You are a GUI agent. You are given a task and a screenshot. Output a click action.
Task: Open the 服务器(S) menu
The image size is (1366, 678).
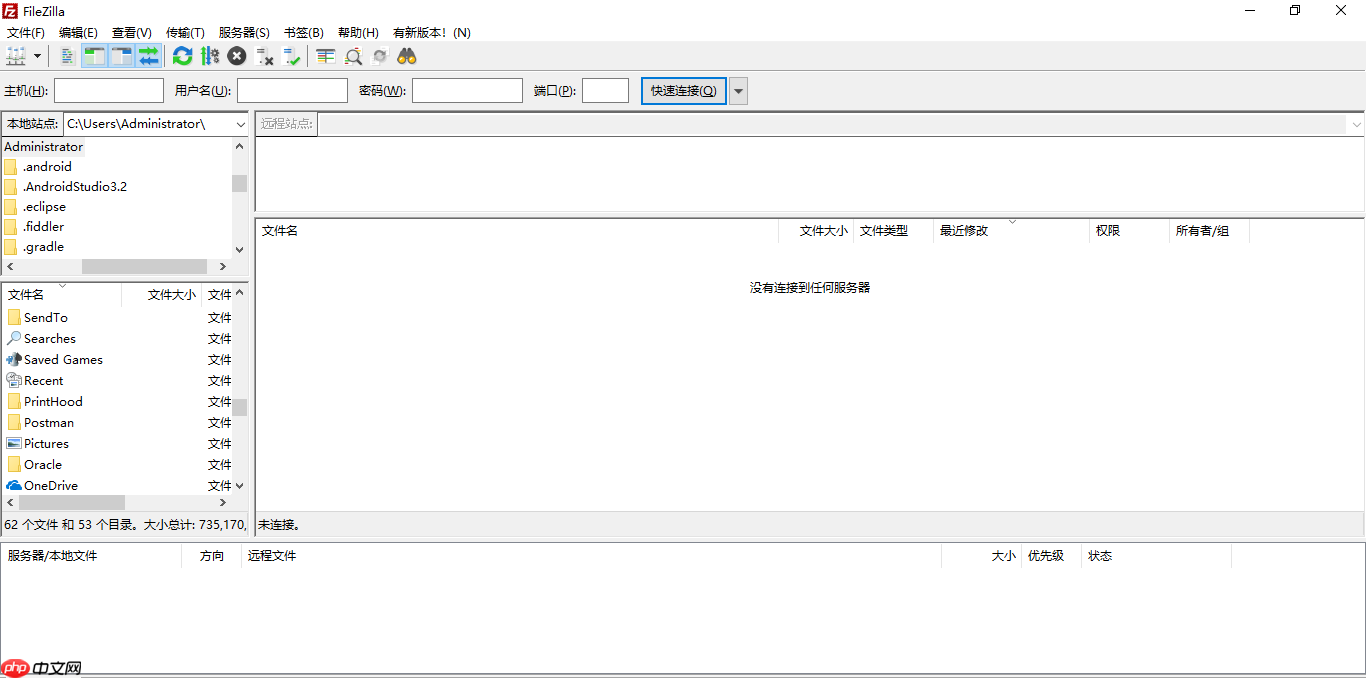click(x=242, y=31)
